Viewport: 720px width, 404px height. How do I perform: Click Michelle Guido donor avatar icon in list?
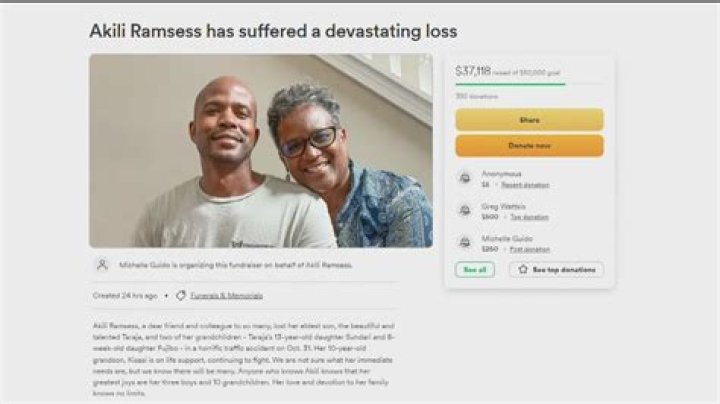point(465,243)
